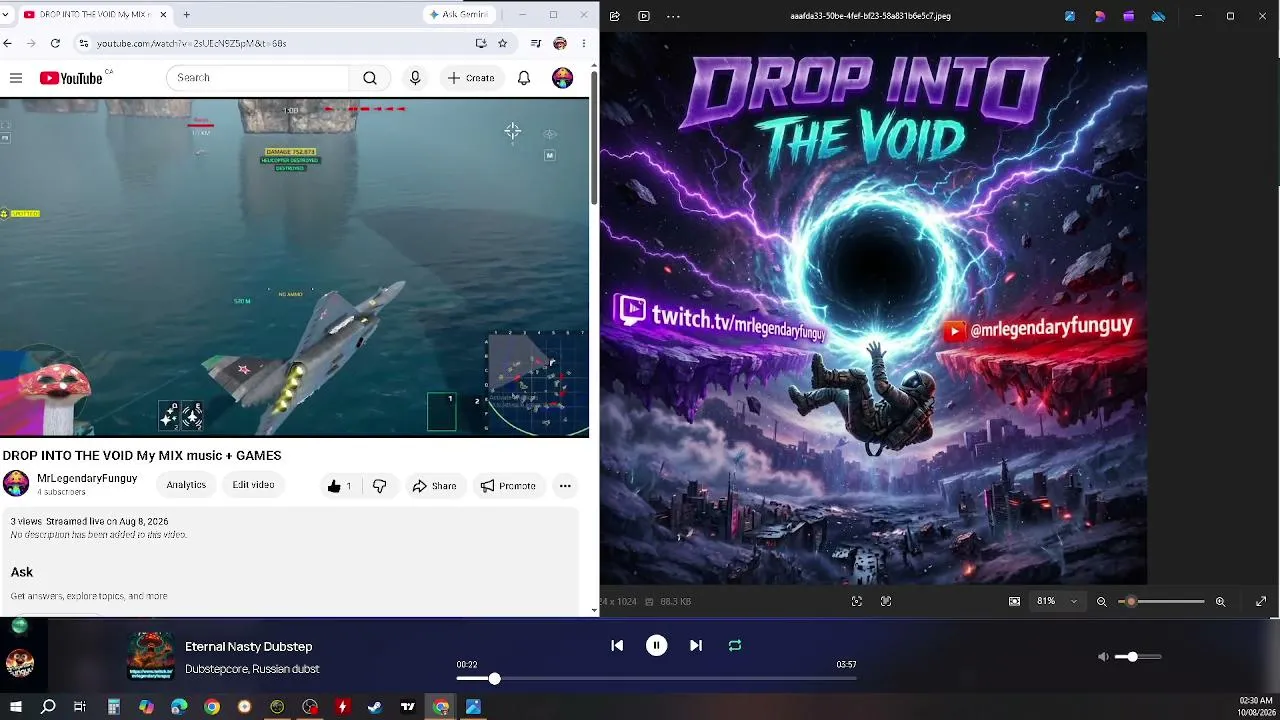Viewport: 1280px width, 720px height.
Task: Click OneDrive cloud icon in photo viewer
Action: [x=1158, y=16]
